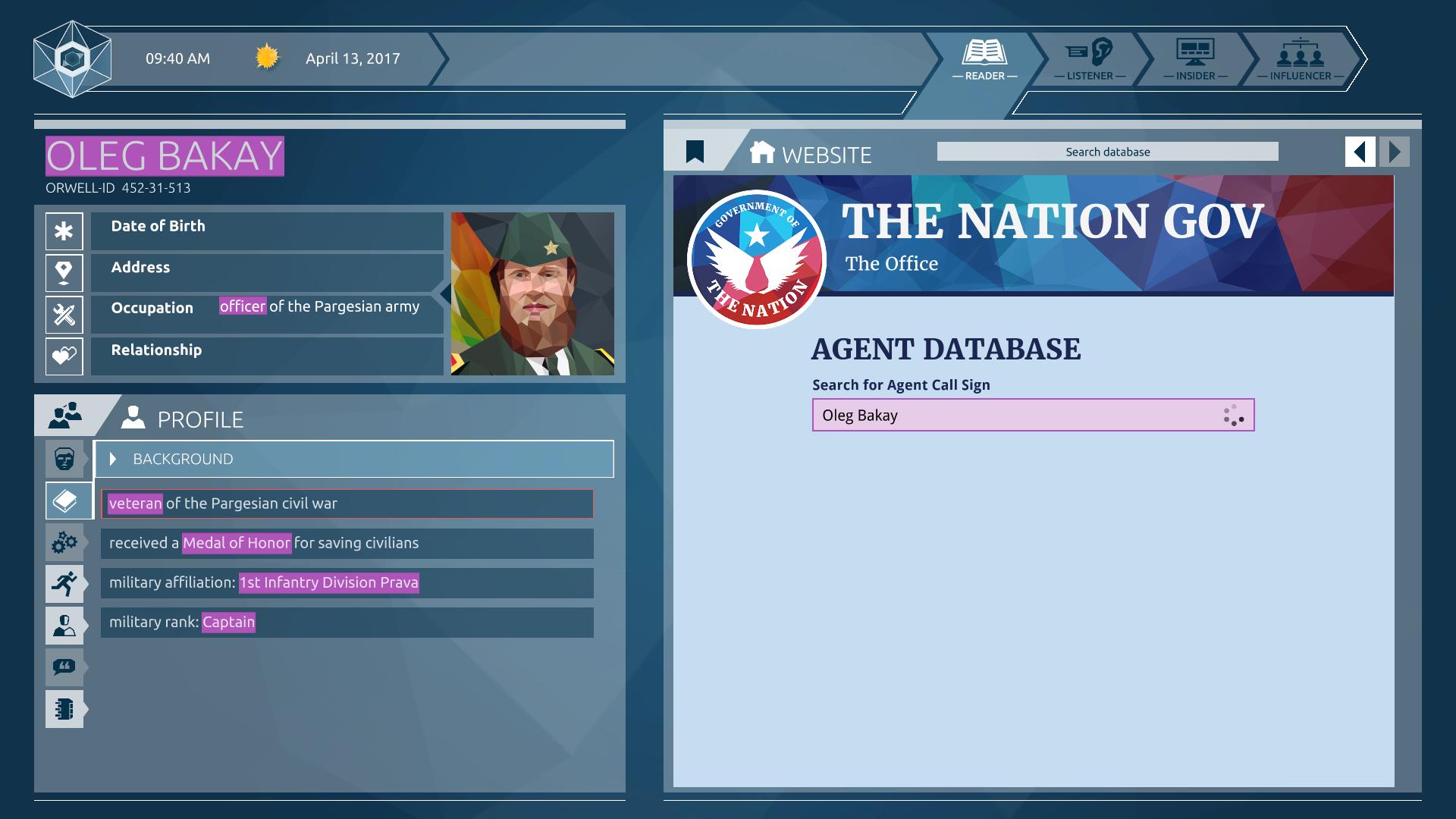Select the Occupation tools icon
This screenshot has height=819, width=1456.
click(x=64, y=315)
